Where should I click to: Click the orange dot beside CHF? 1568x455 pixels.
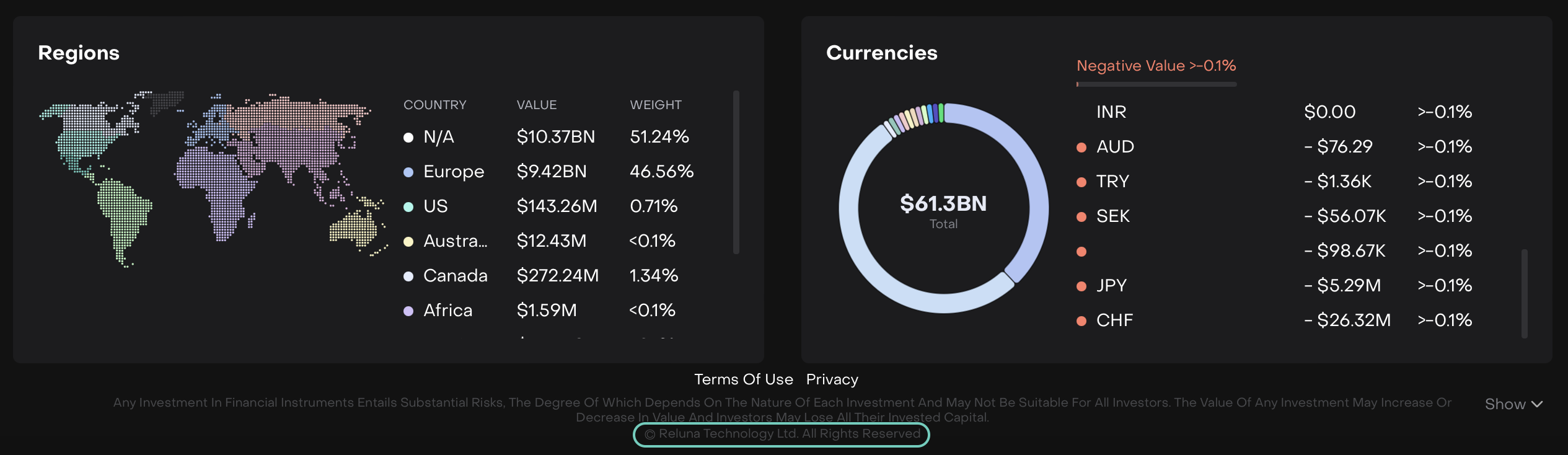[1081, 321]
